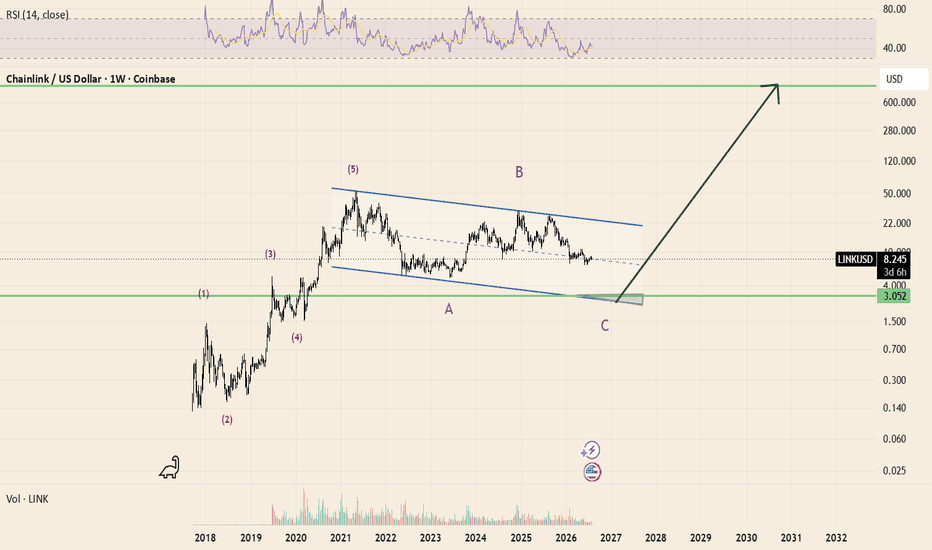Click the 2021 mark on time axis
The width and height of the screenshot is (932, 550).
point(341,538)
